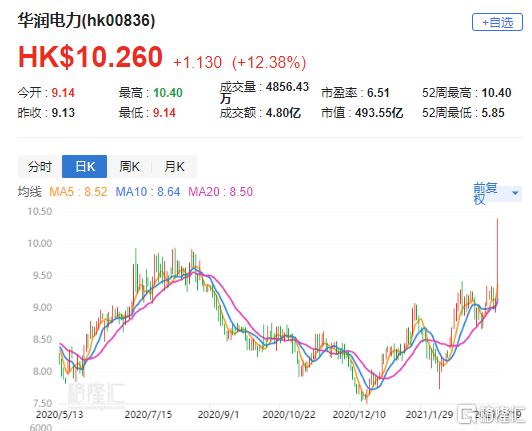The height and width of the screenshot is (431, 532).
Task: Click y-axis label 8.50
Action: (x=42, y=339)
